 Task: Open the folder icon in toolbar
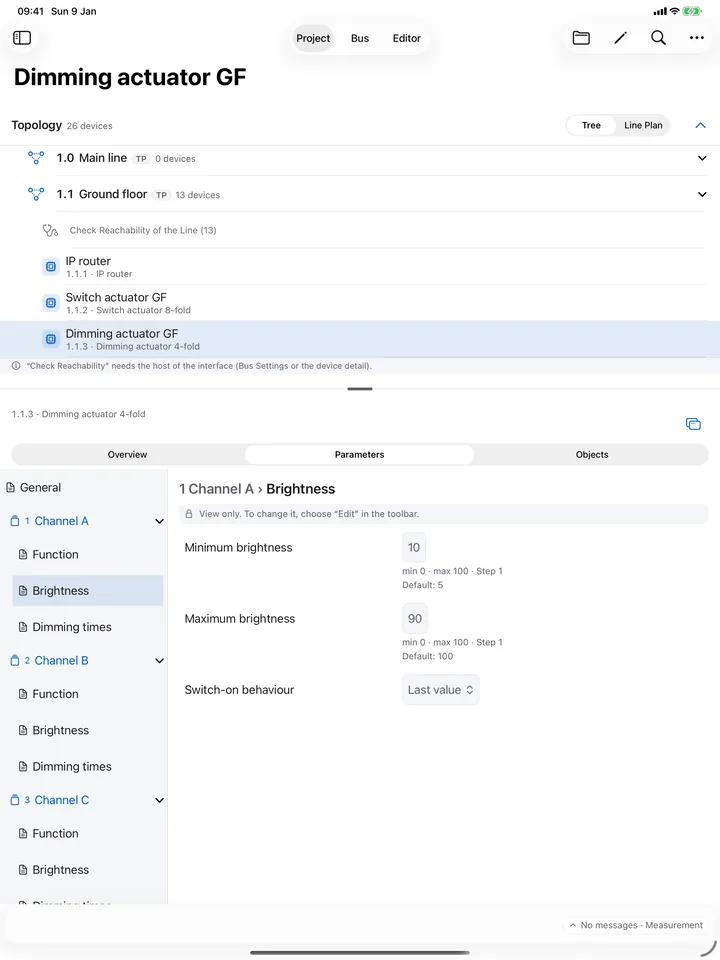tap(581, 38)
